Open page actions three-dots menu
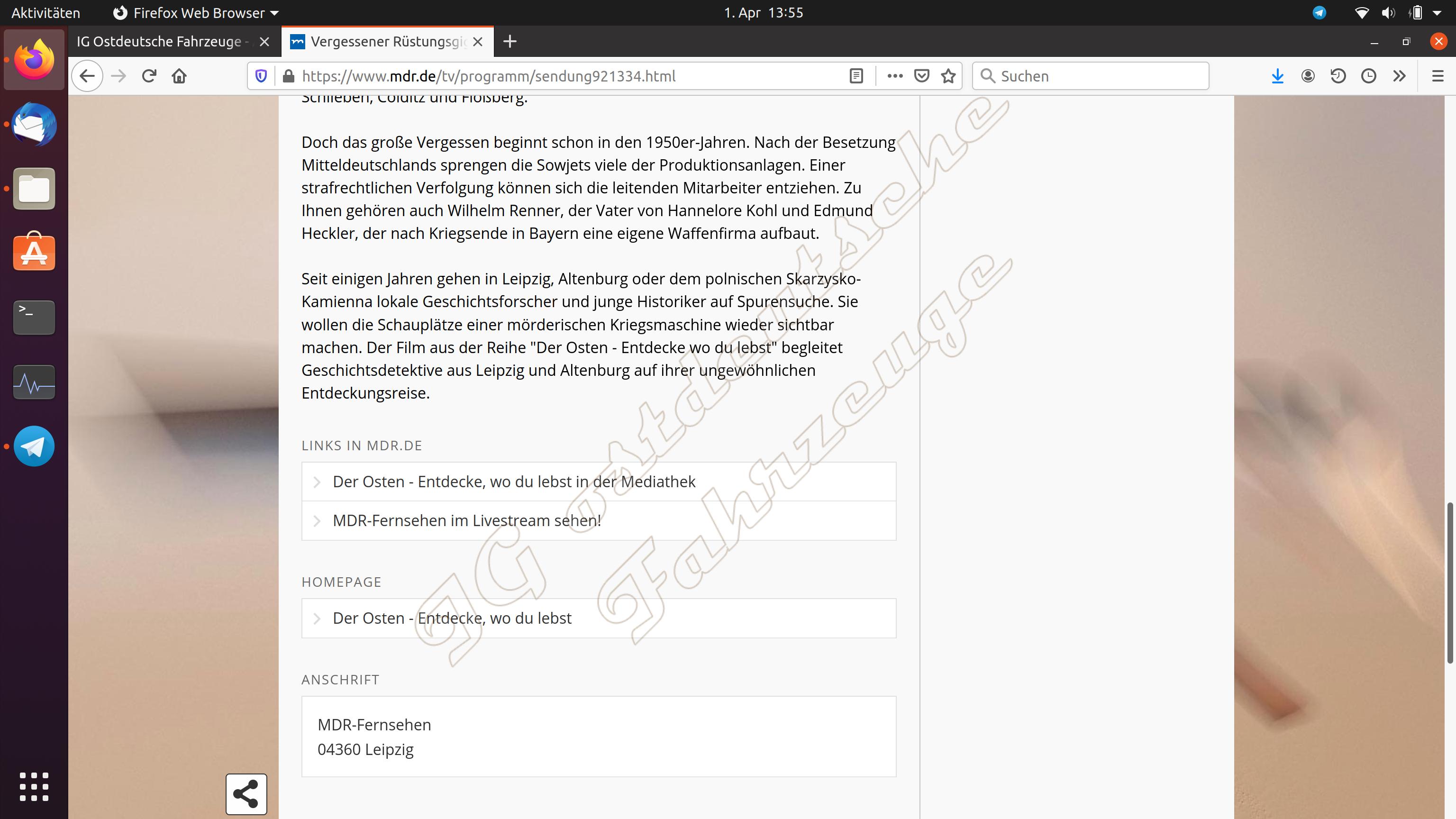The image size is (1456, 819). [895, 76]
